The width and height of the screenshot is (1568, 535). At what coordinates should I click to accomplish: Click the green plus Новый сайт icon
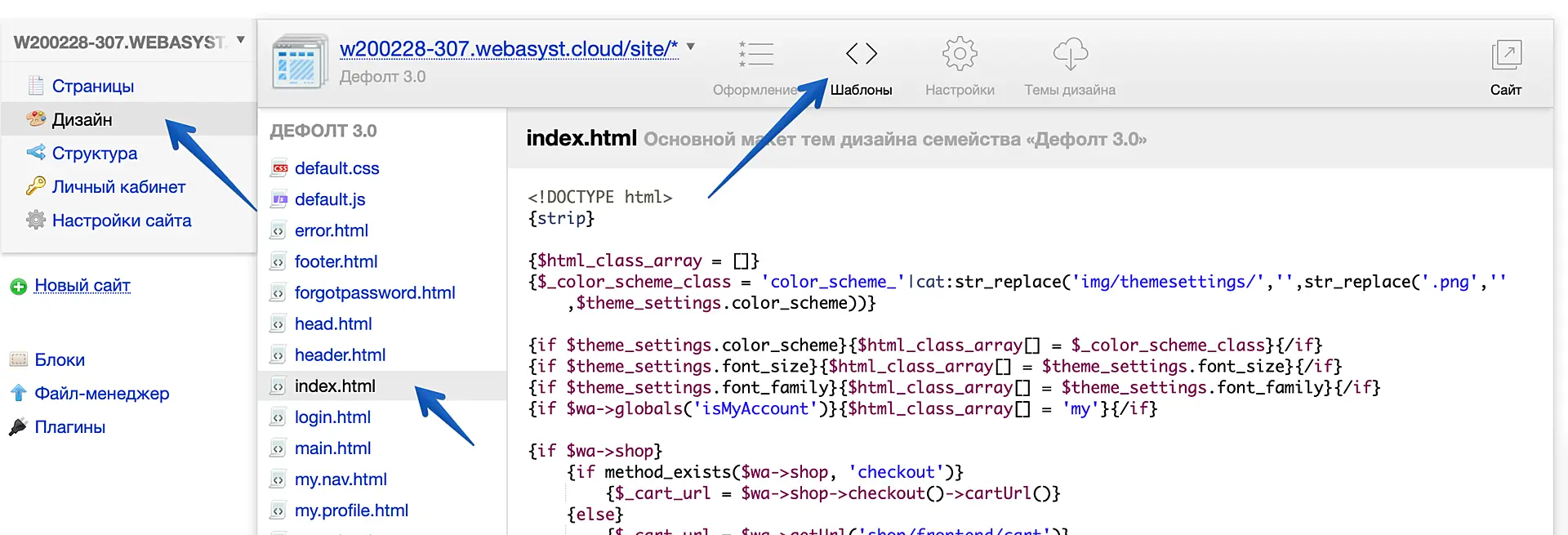click(x=18, y=287)
